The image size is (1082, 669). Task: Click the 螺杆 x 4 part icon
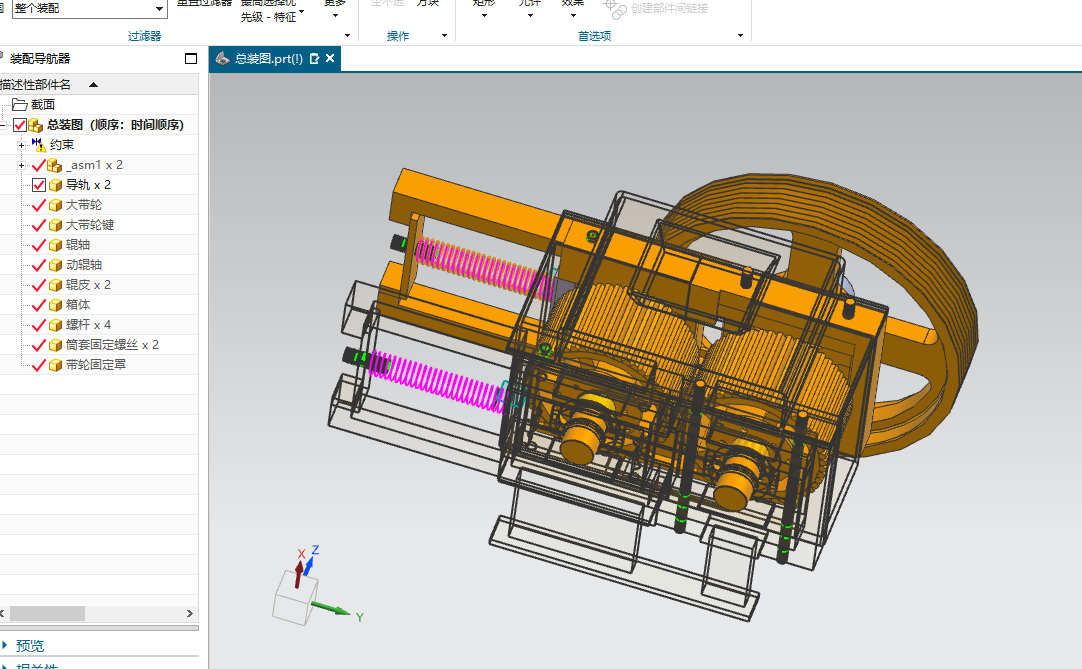[56, 325]
